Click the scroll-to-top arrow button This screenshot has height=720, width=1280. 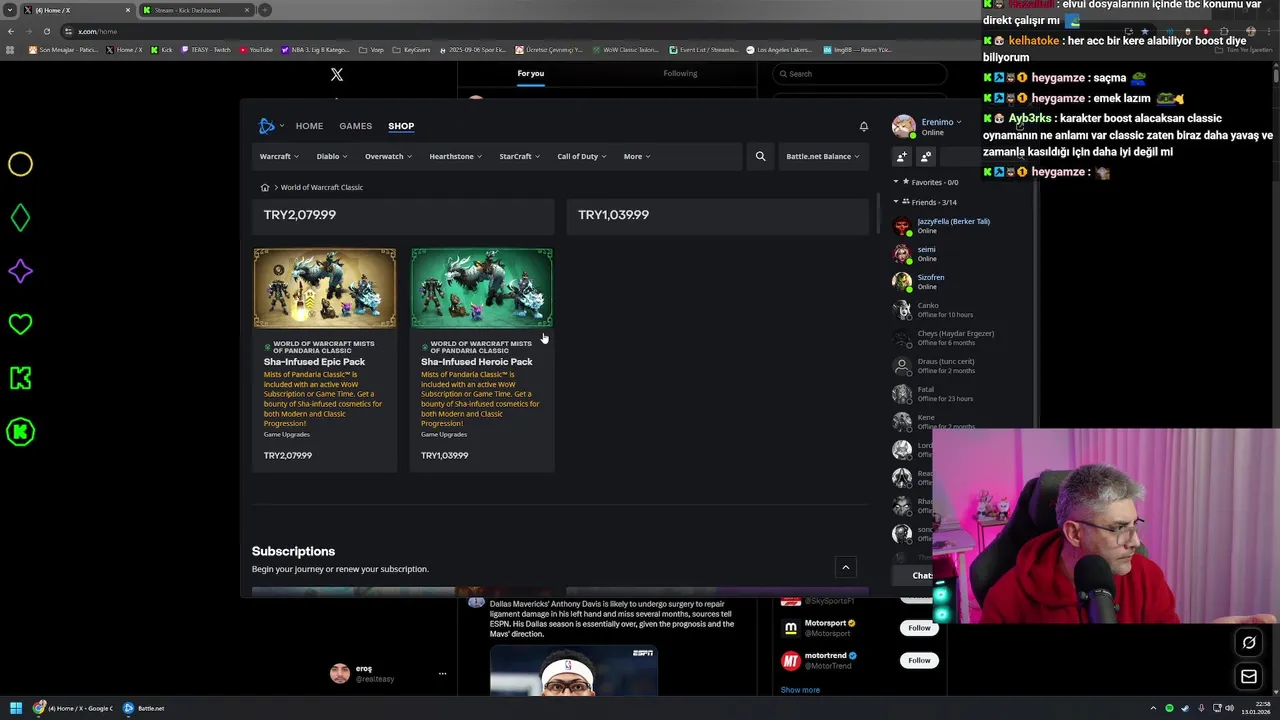[845, 567]
